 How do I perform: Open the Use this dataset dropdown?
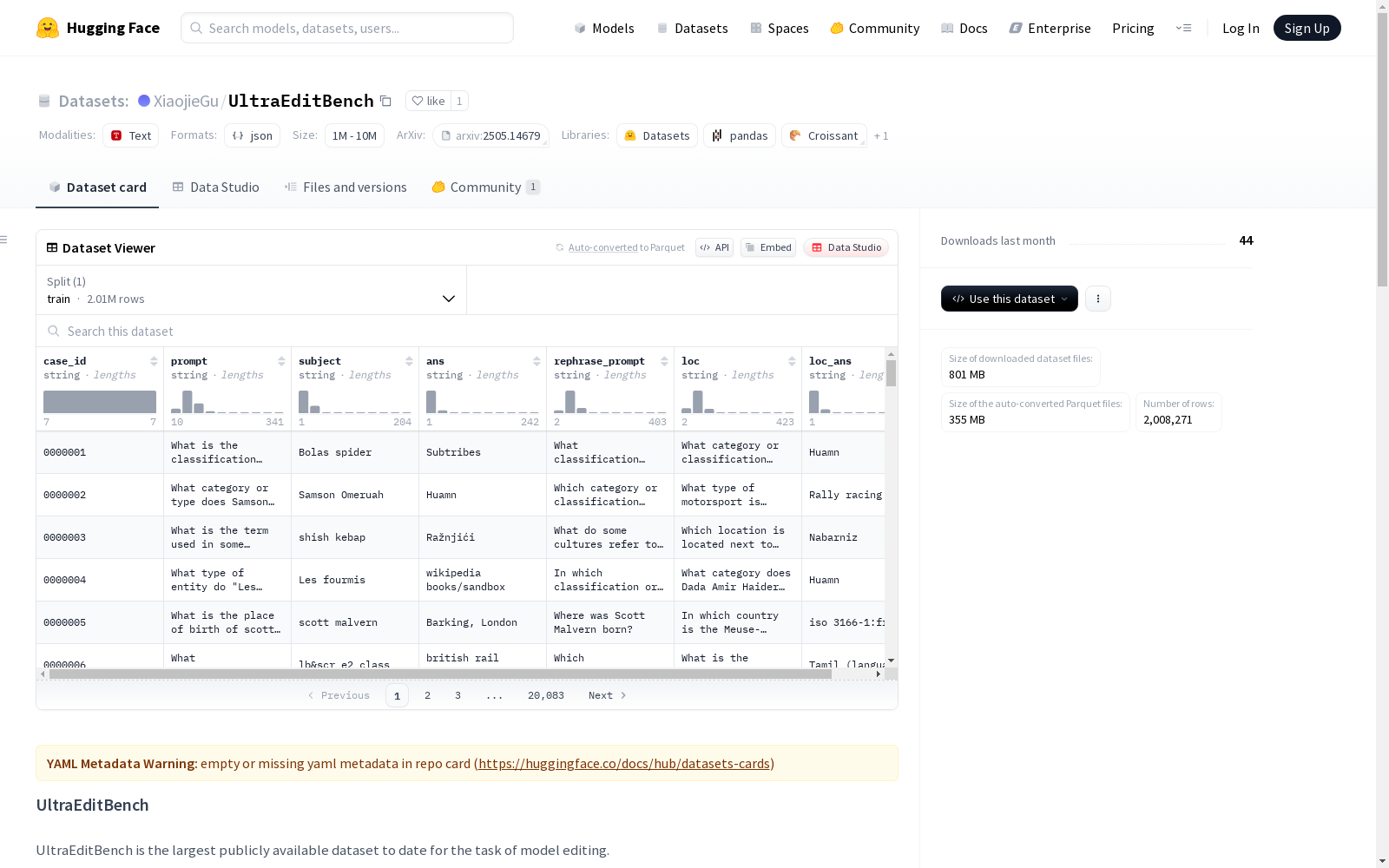pos(1010,299)
